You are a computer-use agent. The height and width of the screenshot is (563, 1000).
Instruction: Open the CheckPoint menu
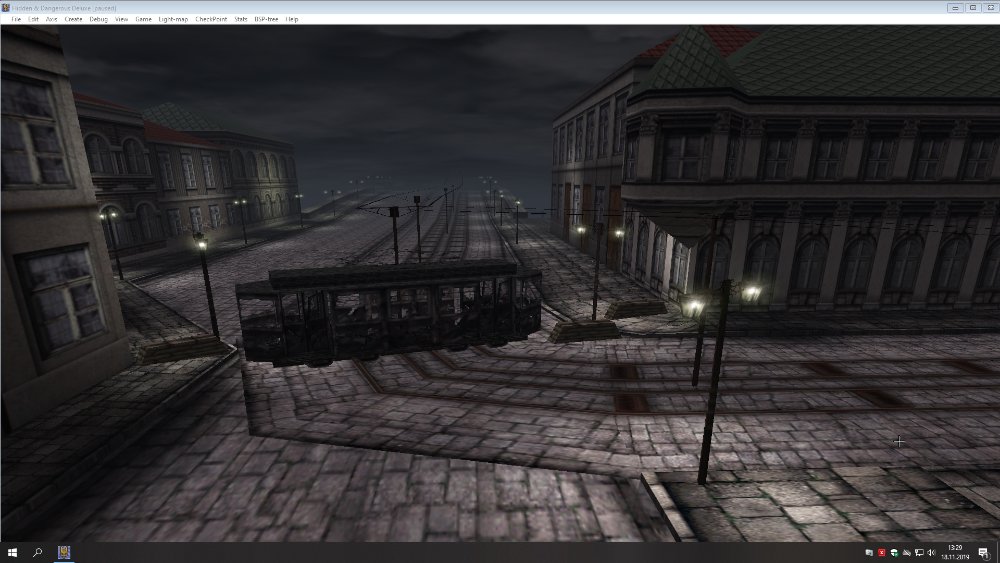(x=211, y=19)
